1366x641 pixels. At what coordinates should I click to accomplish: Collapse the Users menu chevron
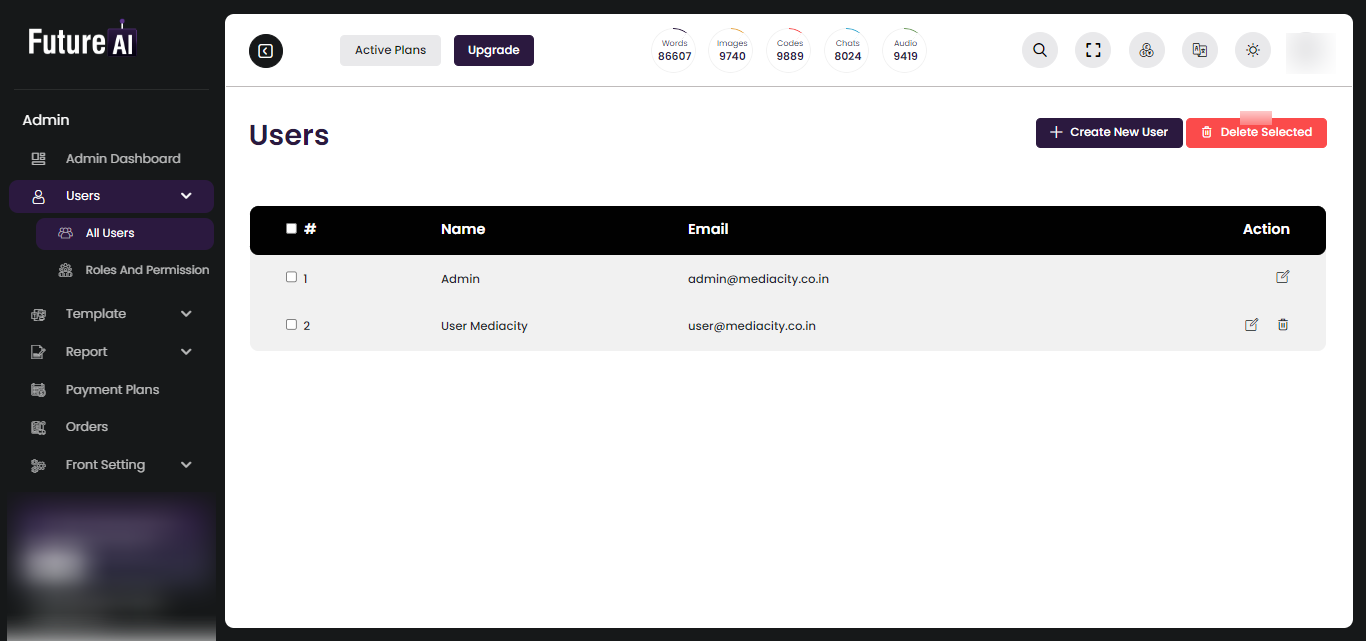point(186,195)
